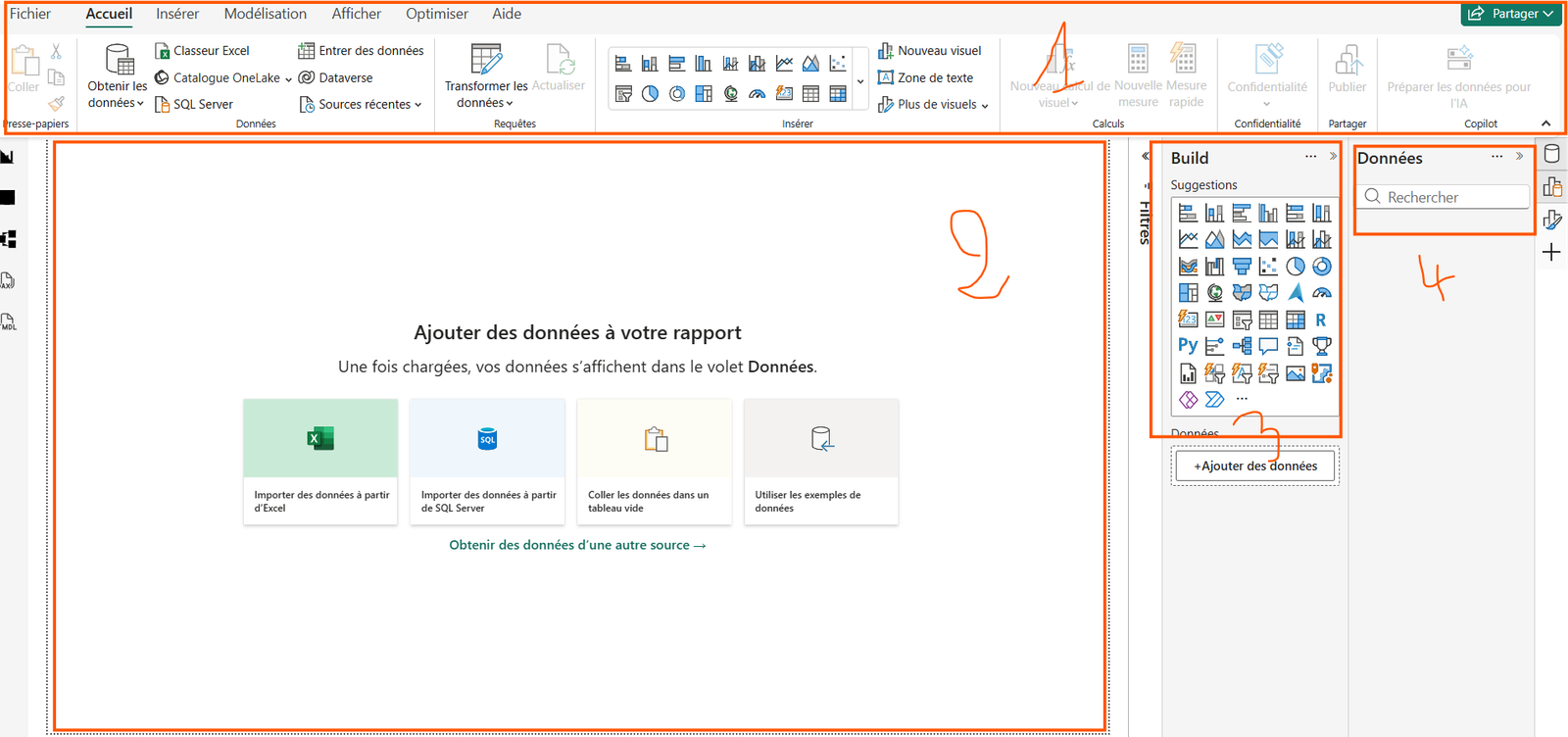Pick the donut chart in the ribbon gallery
The width and height of the screenshot is (1568, 737).
point(677,94)
